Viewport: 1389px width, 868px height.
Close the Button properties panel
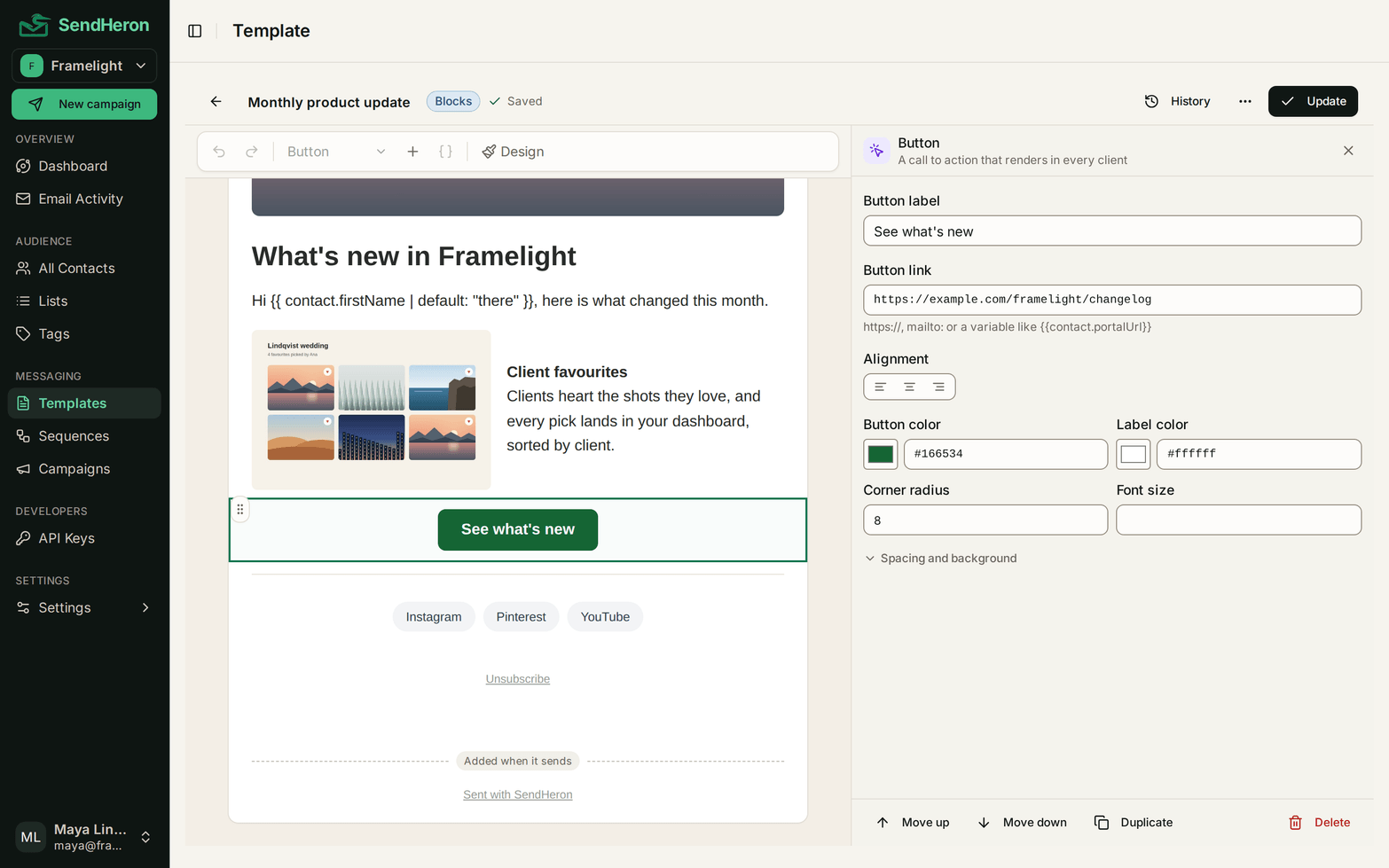[x=1348, y=151]
